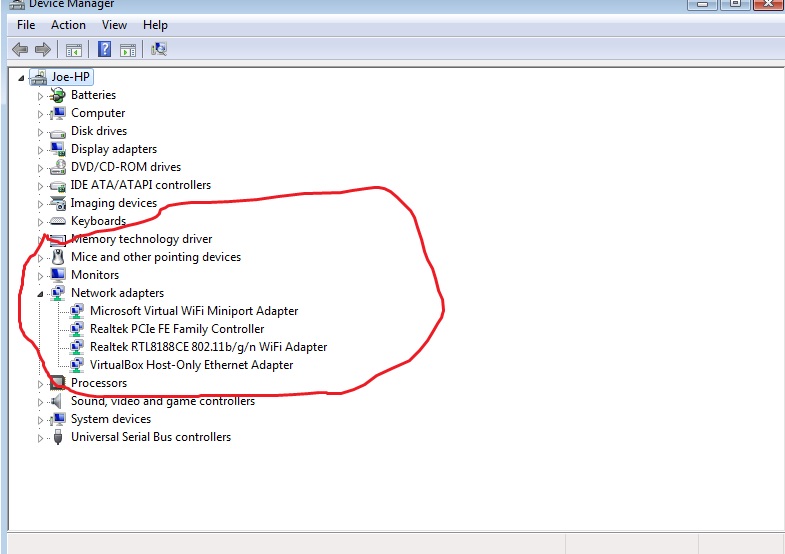This screenshot has width=785, height=554.
Task: Select VirtualBox Host-Only Ethernet Adapter text
Action: tap(191, 365)
